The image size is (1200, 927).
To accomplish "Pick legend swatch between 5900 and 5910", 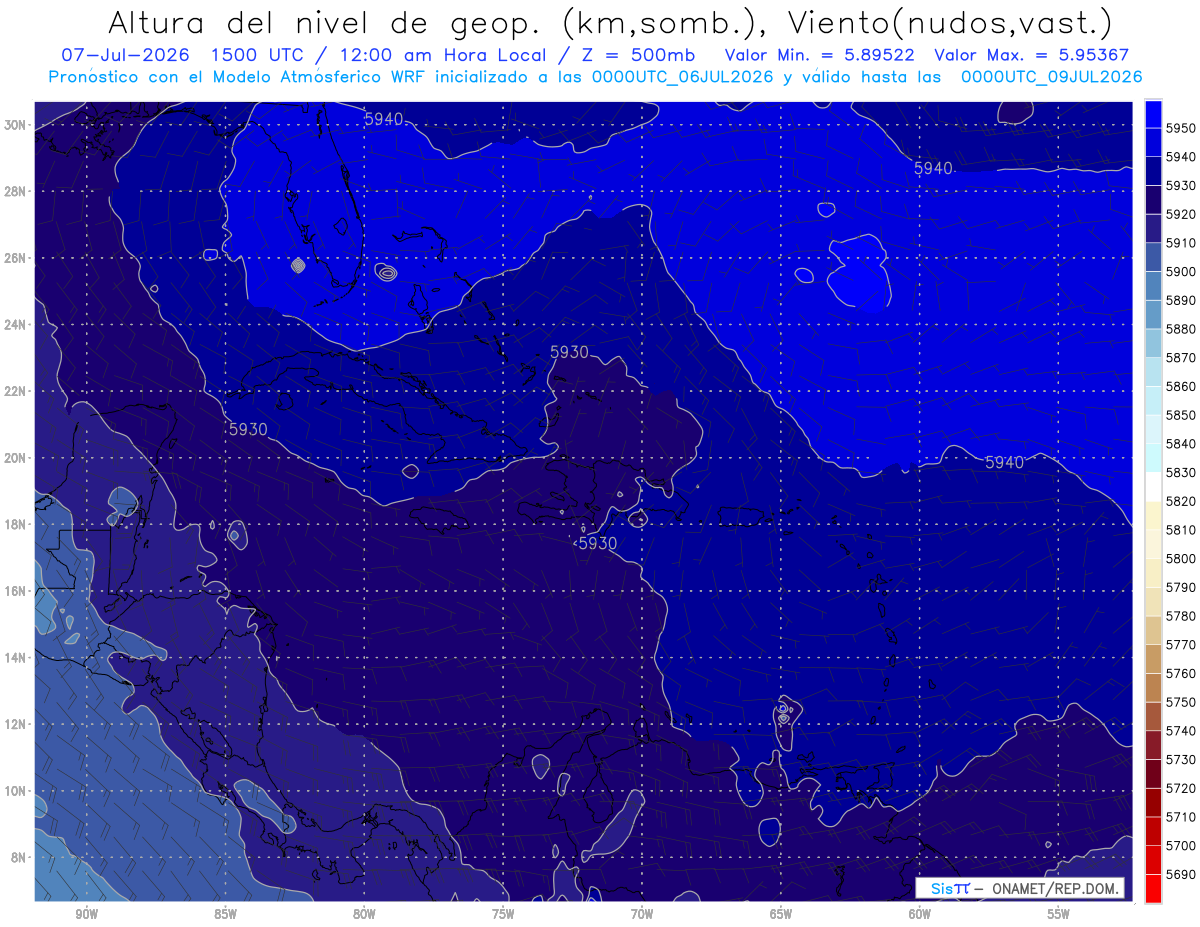I will pos(1153,257).
